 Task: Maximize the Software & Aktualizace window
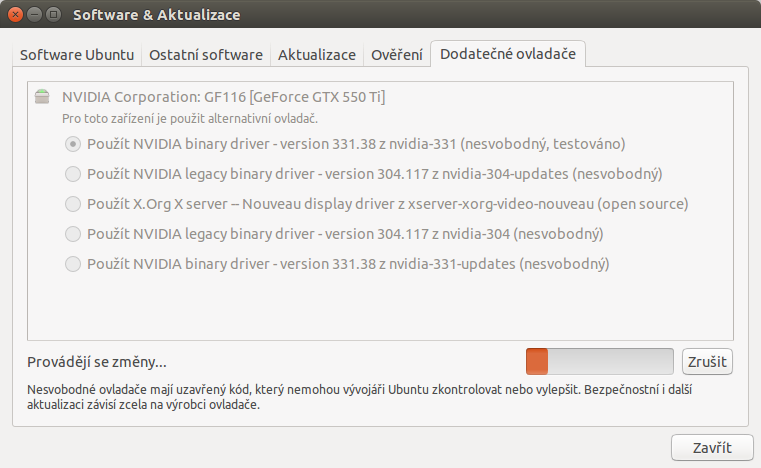(53, 15)
